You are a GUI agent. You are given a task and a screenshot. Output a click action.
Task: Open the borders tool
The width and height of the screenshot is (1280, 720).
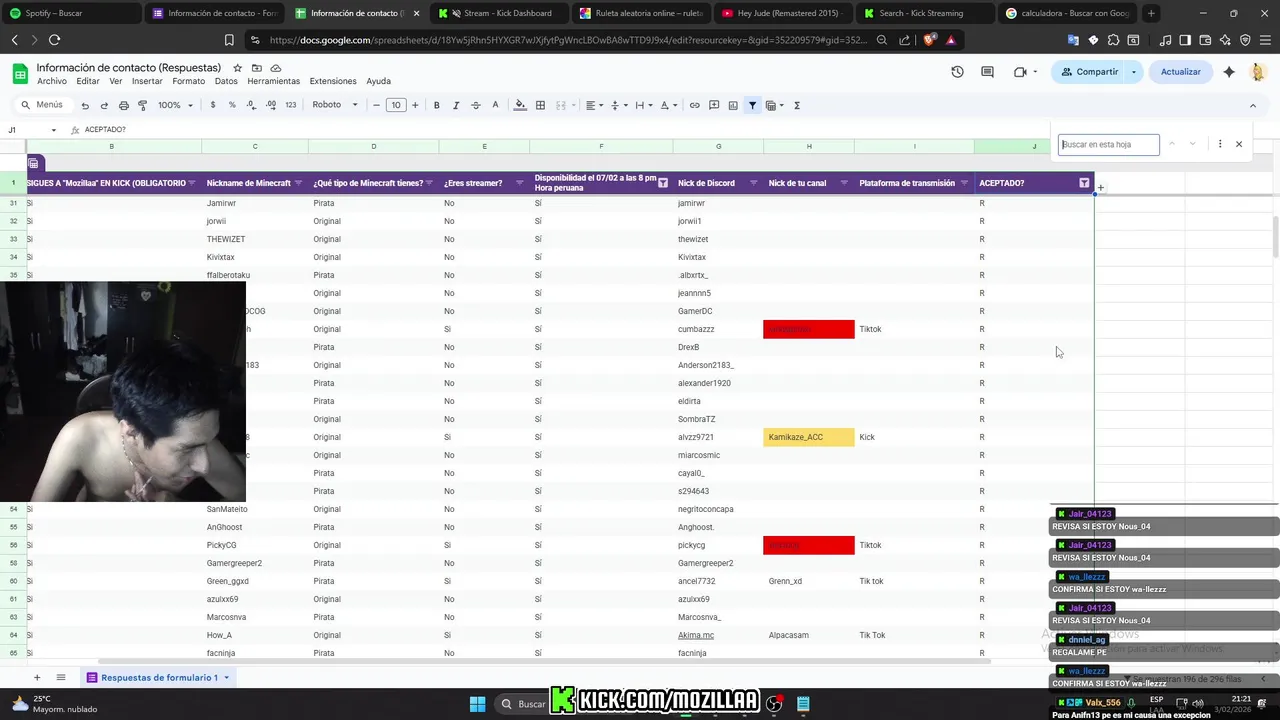tap(540, 105)
